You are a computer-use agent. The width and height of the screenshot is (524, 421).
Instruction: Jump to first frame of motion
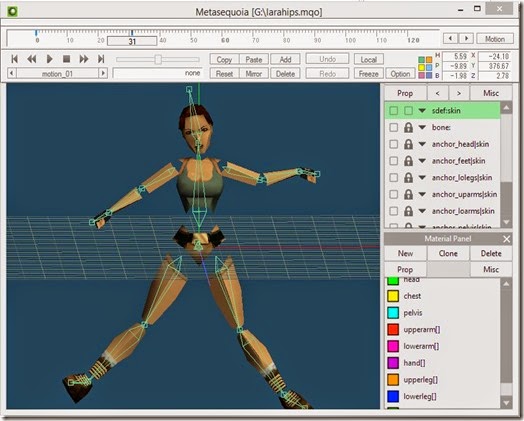[x=14, y=59]
